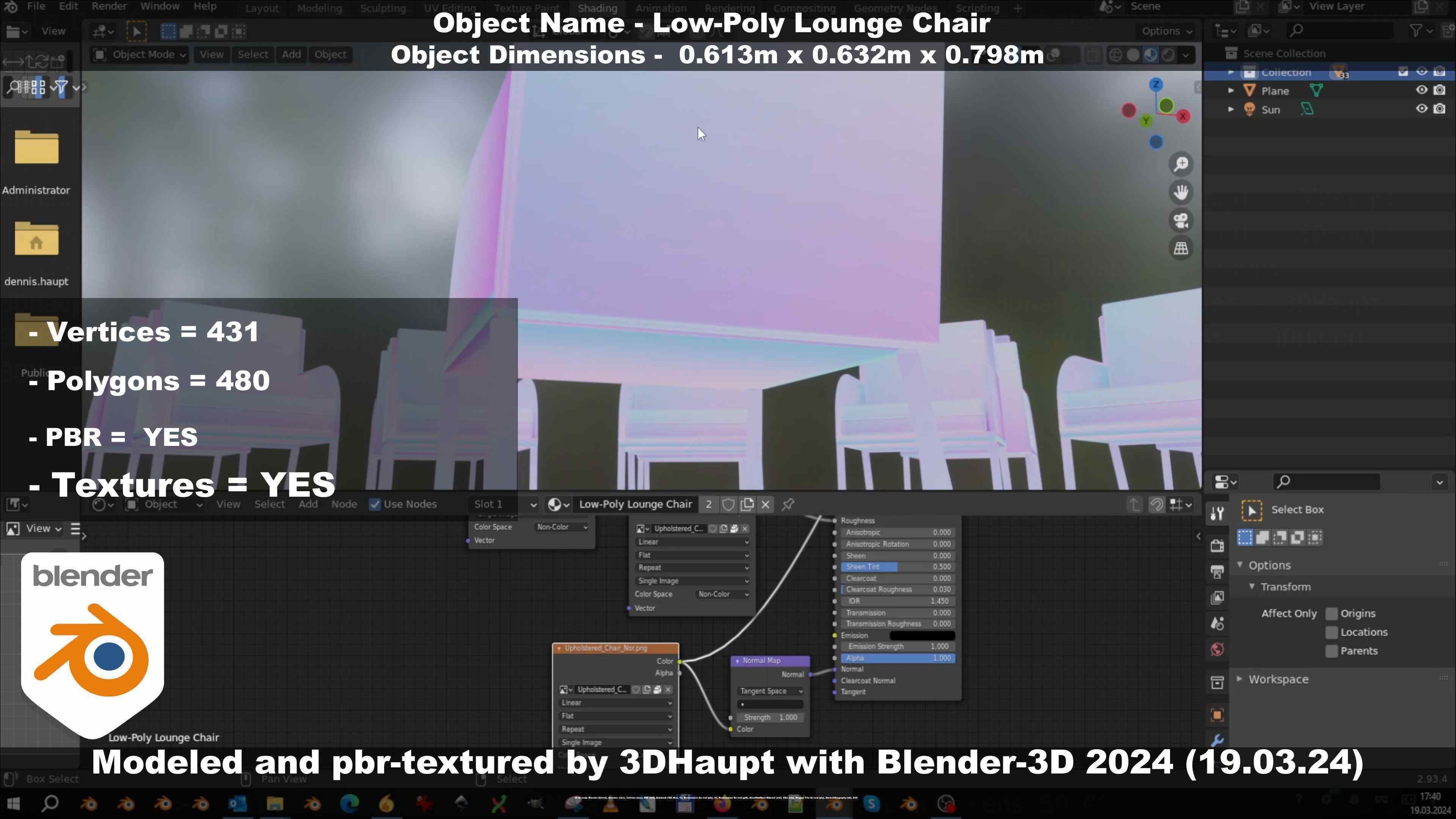The width and height of the screenshot is (1456, 819).
Task: Open the File menu
Action: coord(36,7)
